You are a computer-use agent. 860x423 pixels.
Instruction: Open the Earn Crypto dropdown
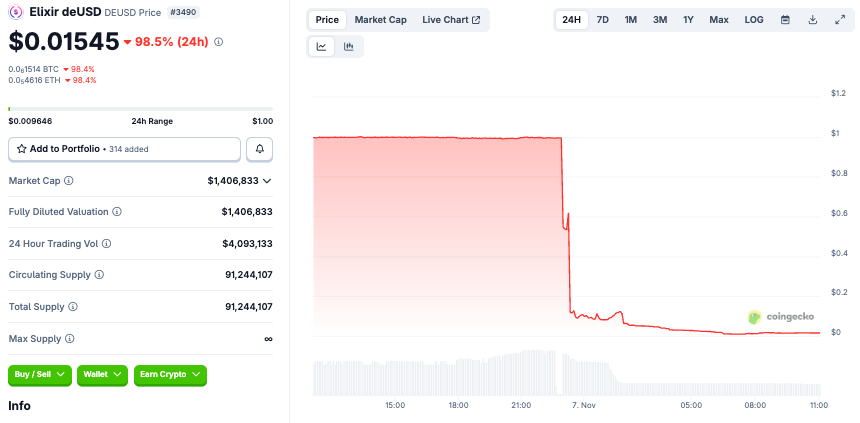tap(170, 375)
